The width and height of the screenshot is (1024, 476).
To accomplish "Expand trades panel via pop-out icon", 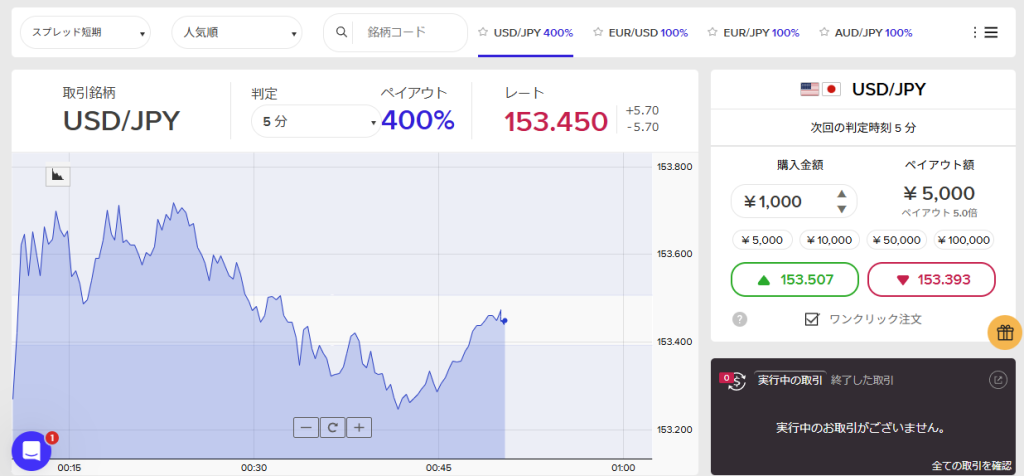I will coord(997,380).
